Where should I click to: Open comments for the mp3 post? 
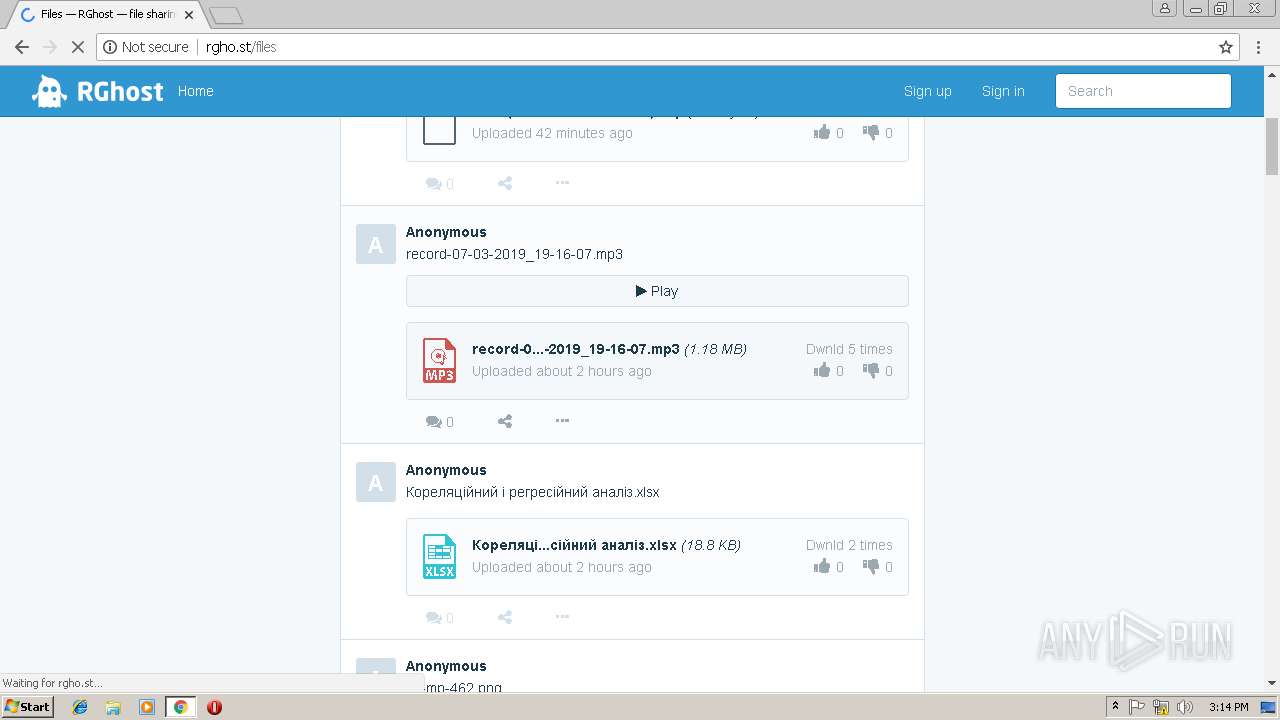pyautogui.click(x=439, y=422)
